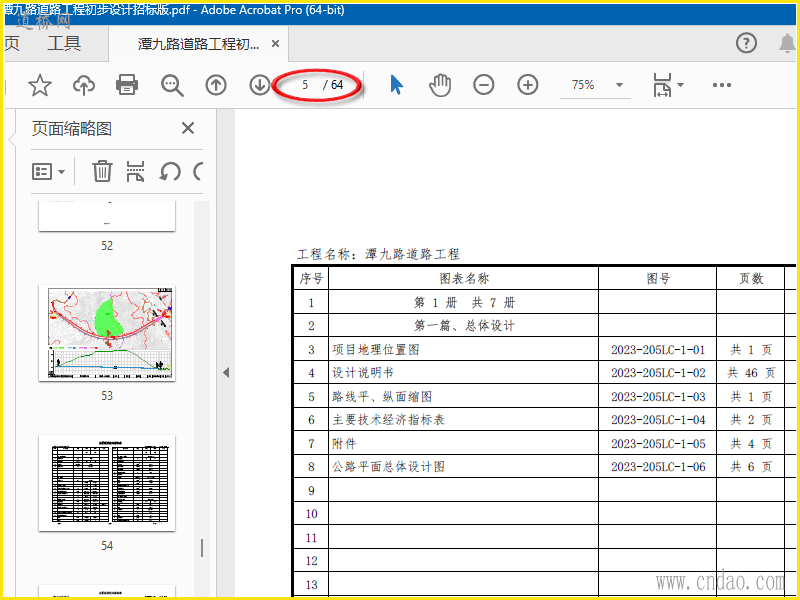This screenshot has width=800, height=600.
Task: Close the 潭九路道路工程初 document tab
Action: pos(276,44)
